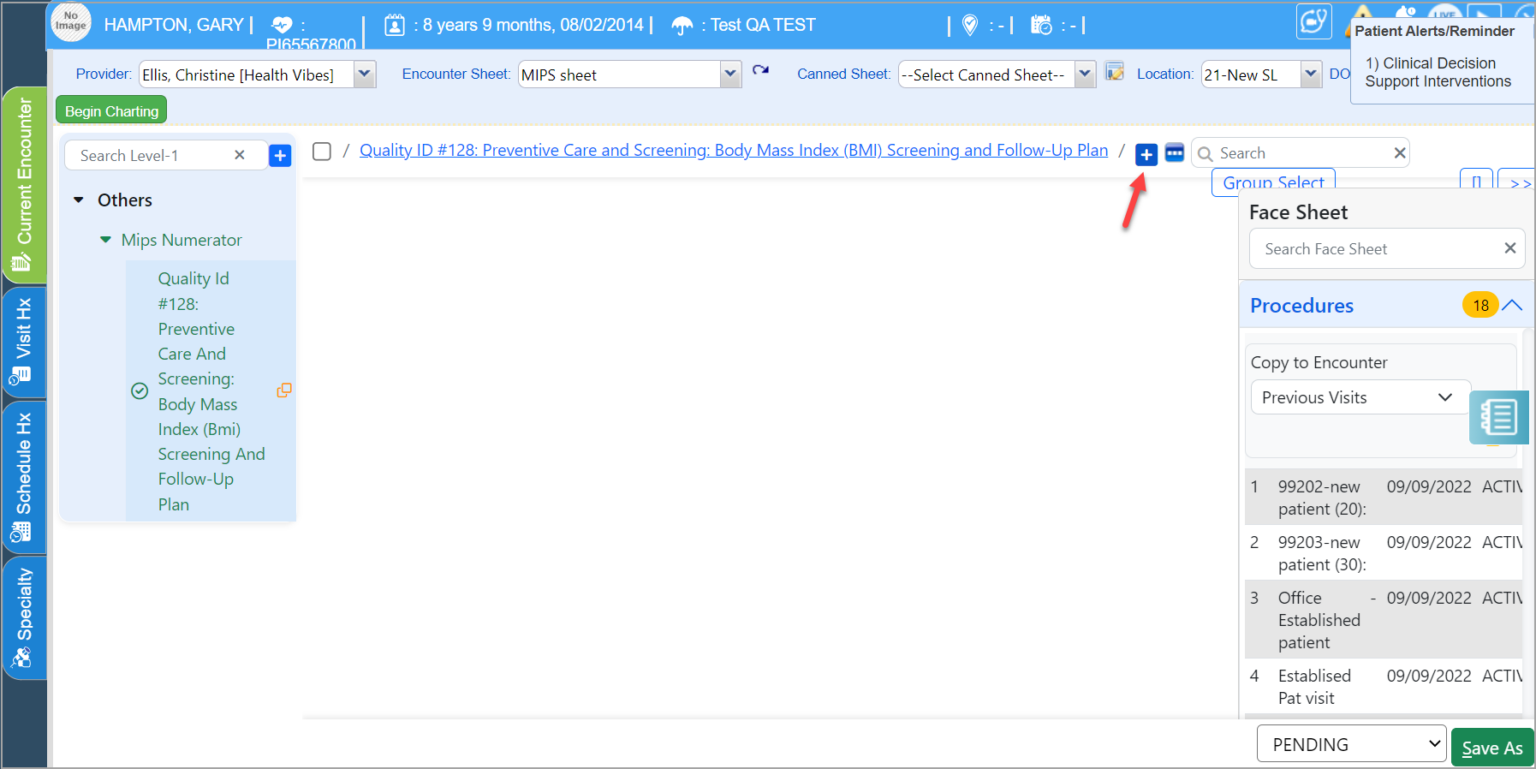The width and height of the screenshot is (1536, 769).
Task: Click the refresh arrow beside Encounter Sheet
Action: coord(761,72)
